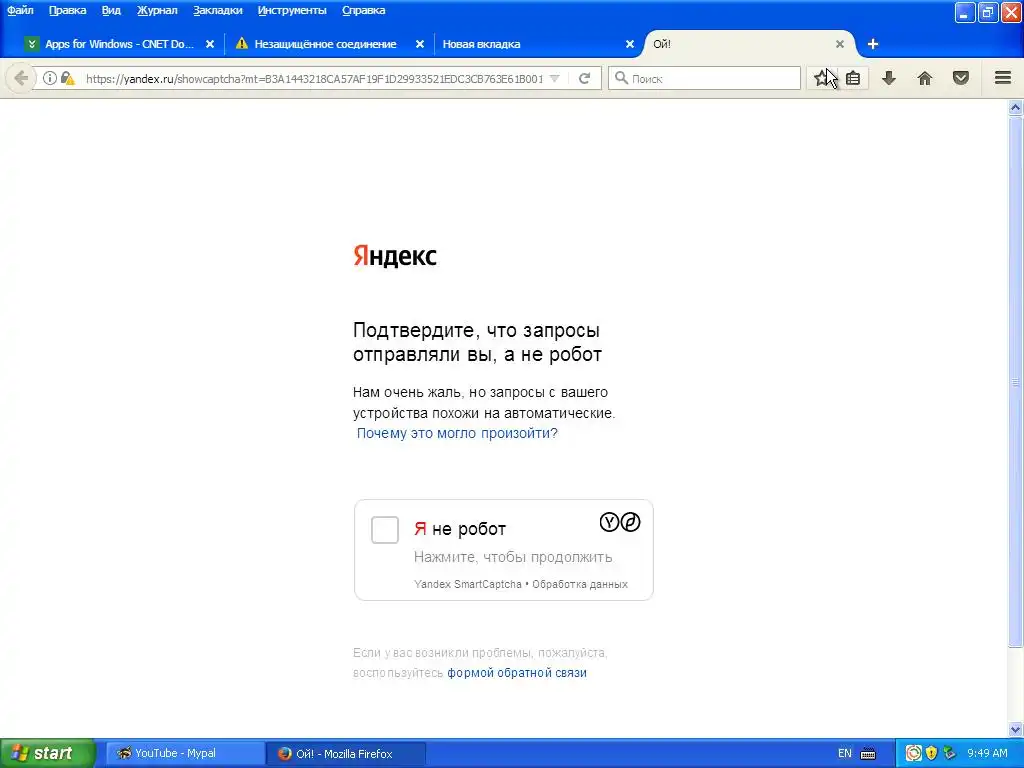Viewport: 1024px width, 768px height.
Task: Bookmark this page with star icon
Action: pyautogui.click(x=822, y=78)
